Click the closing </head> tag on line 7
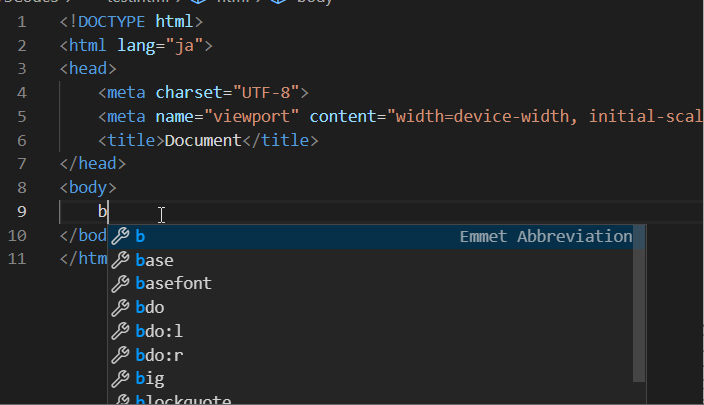 click(x=93, y=164)
